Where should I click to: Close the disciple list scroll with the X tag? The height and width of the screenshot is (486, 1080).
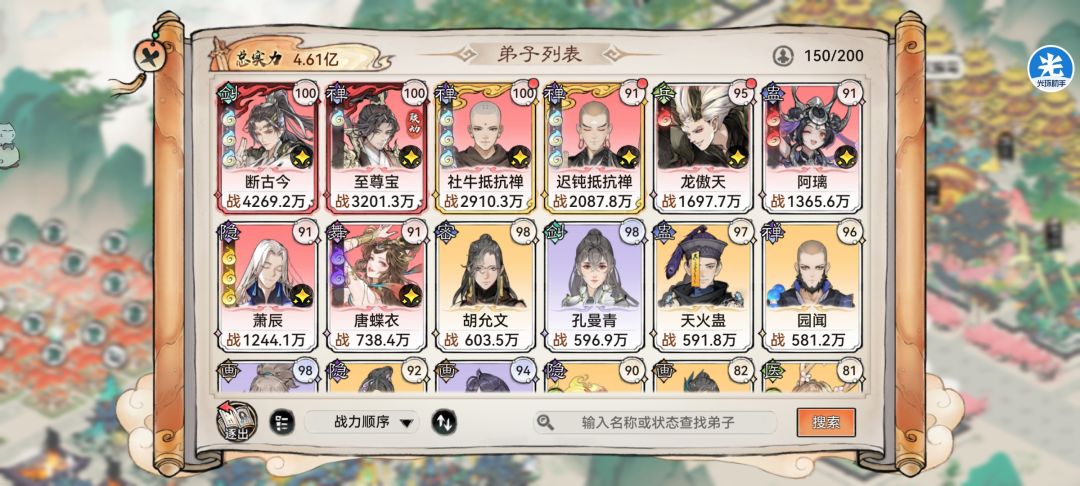click(x=148, y=56)
